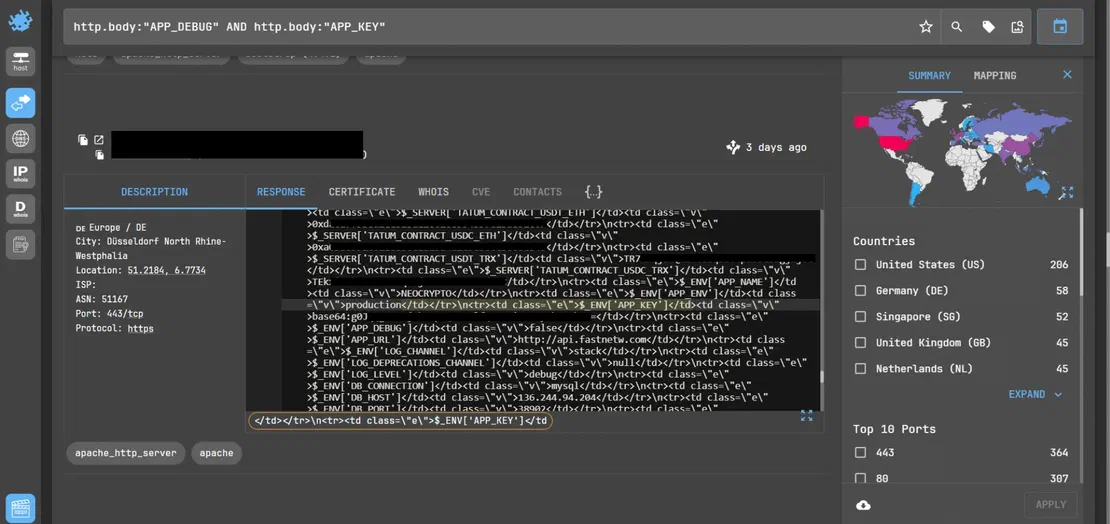Click the '3 days ago' timestamp

click(776, 147)
